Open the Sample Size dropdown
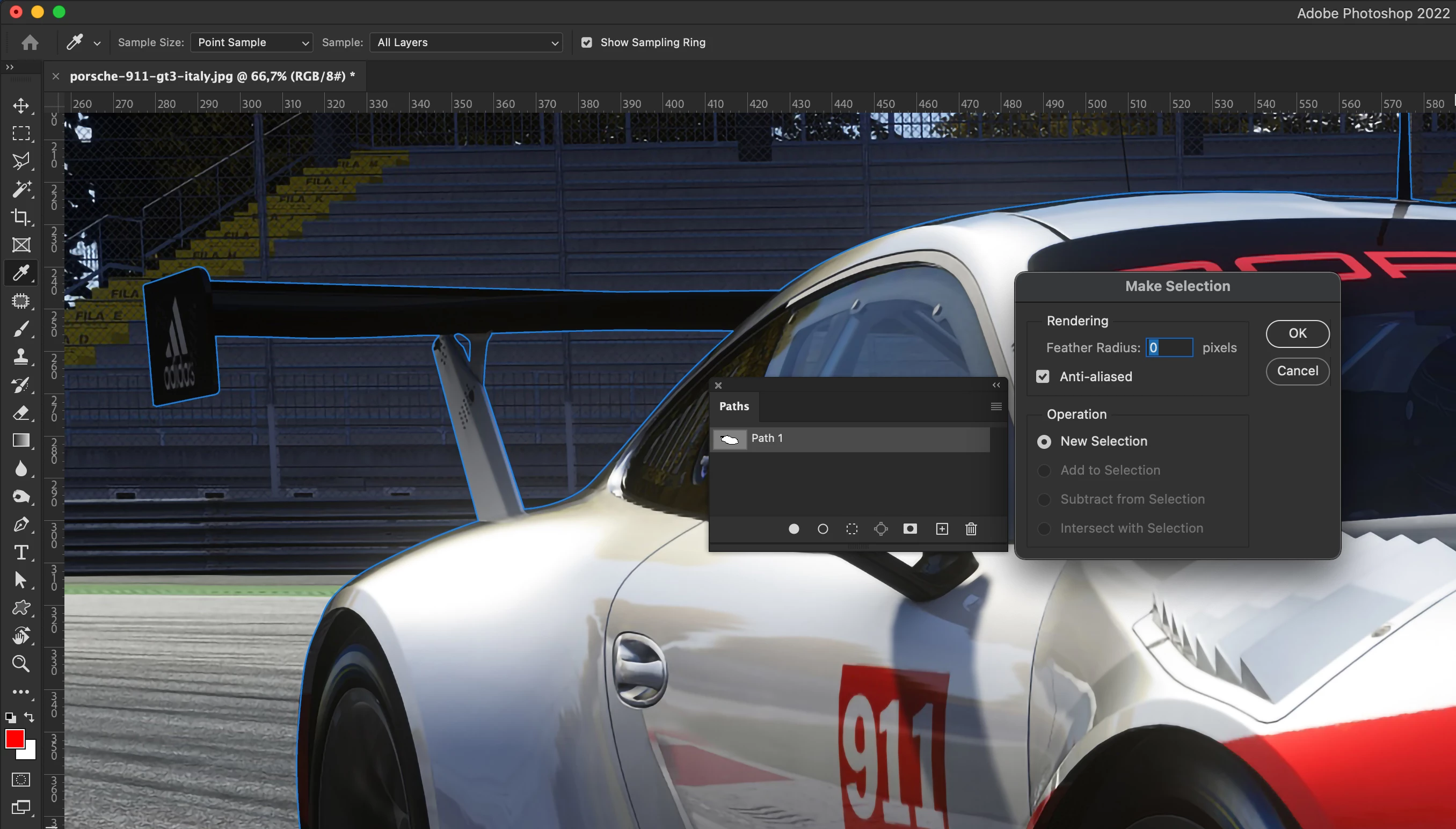 (x=251, y=43)
